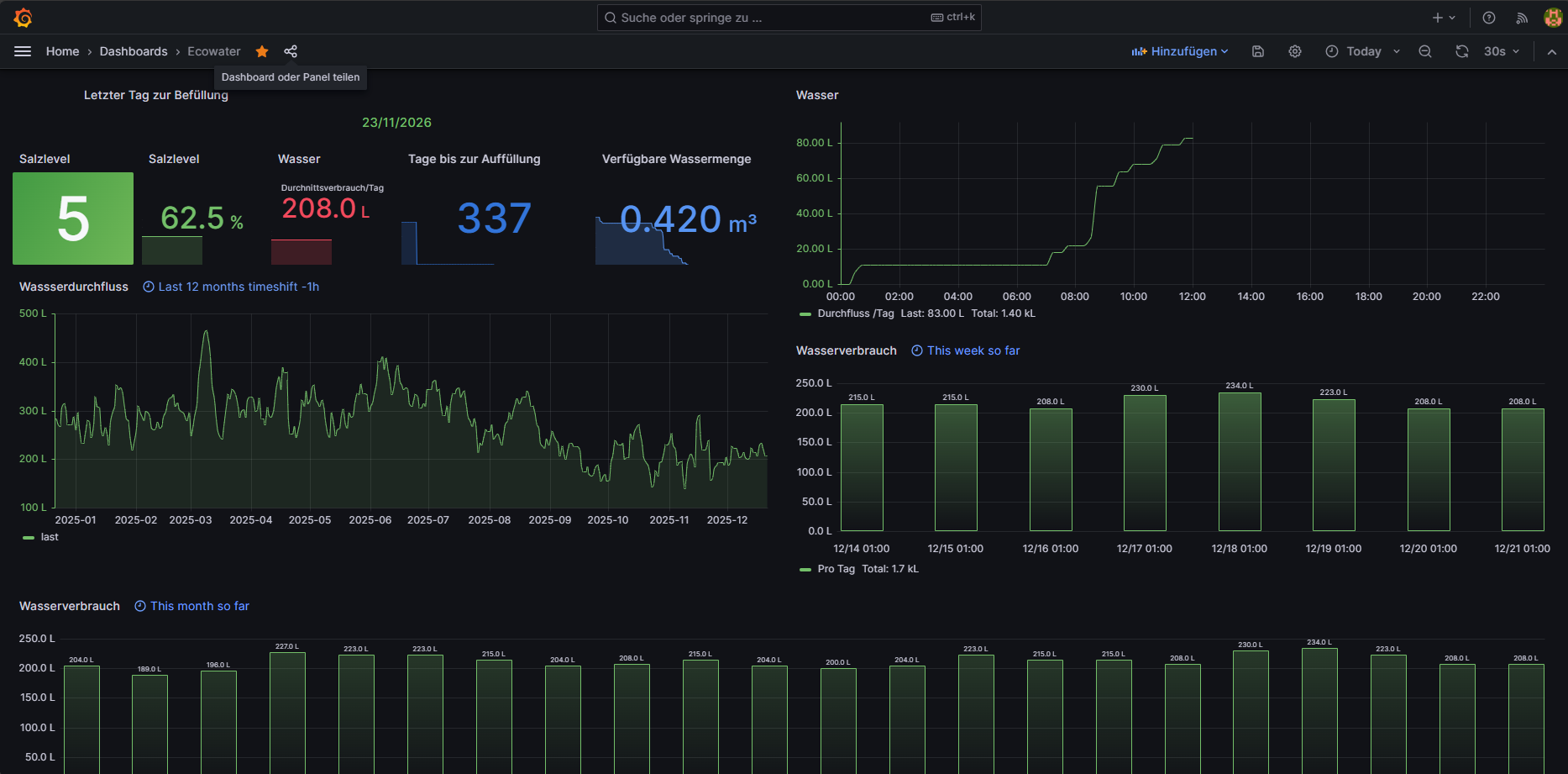Zoom out the time range
Screen dimensions: 1568x774
point(1425,51)
